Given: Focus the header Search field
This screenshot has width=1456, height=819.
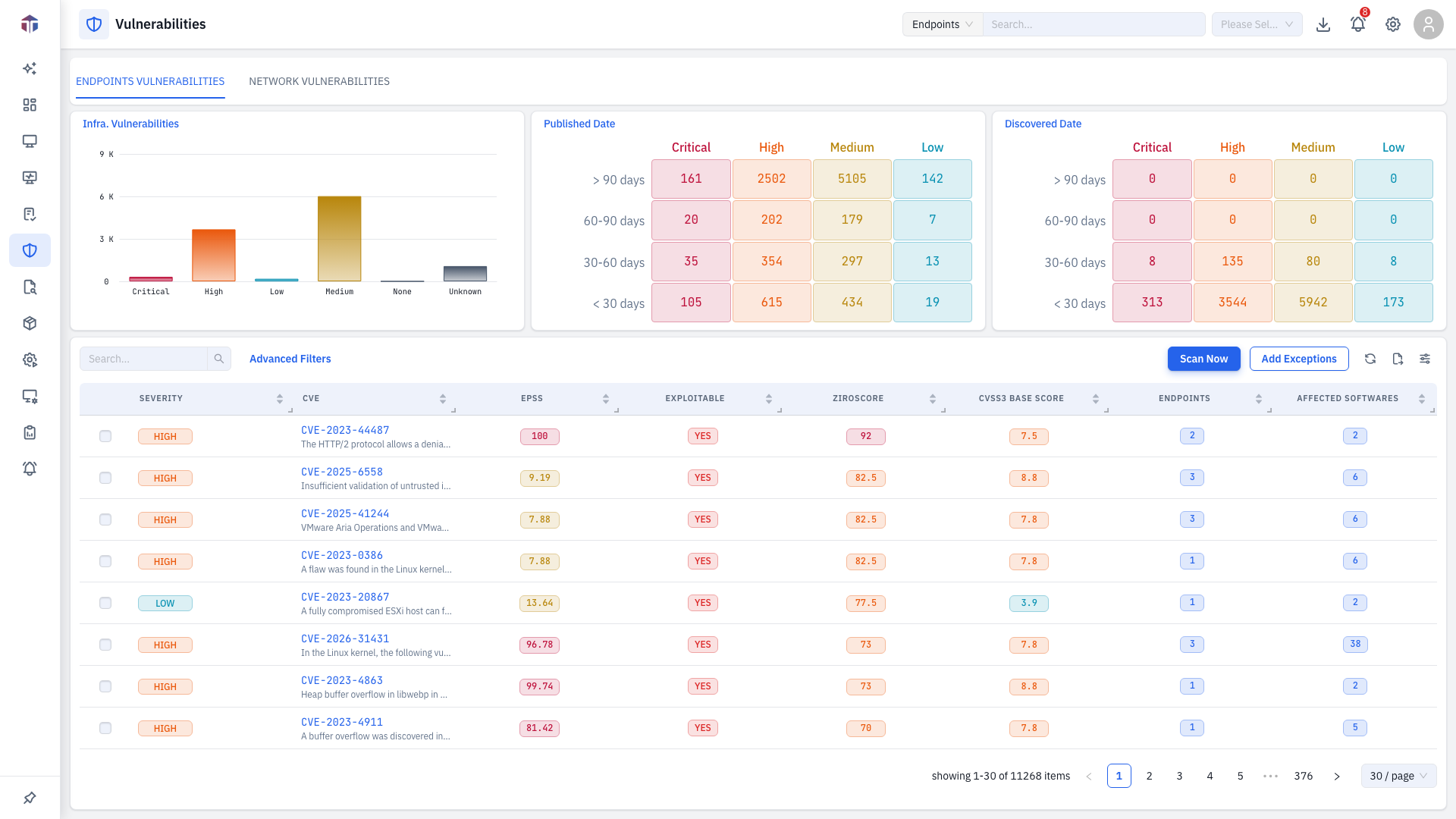Looking at the screenshot, I should point(1094,24).
